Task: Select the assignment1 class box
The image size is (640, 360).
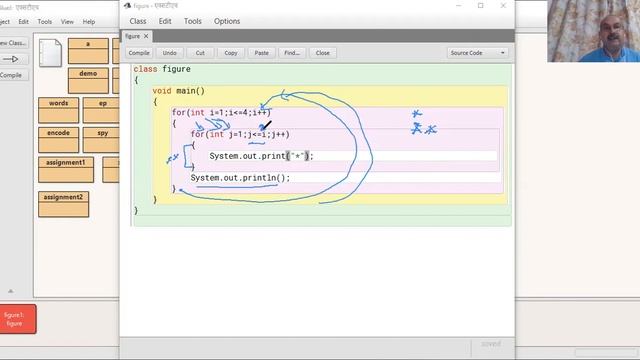Action: point(66,170)
